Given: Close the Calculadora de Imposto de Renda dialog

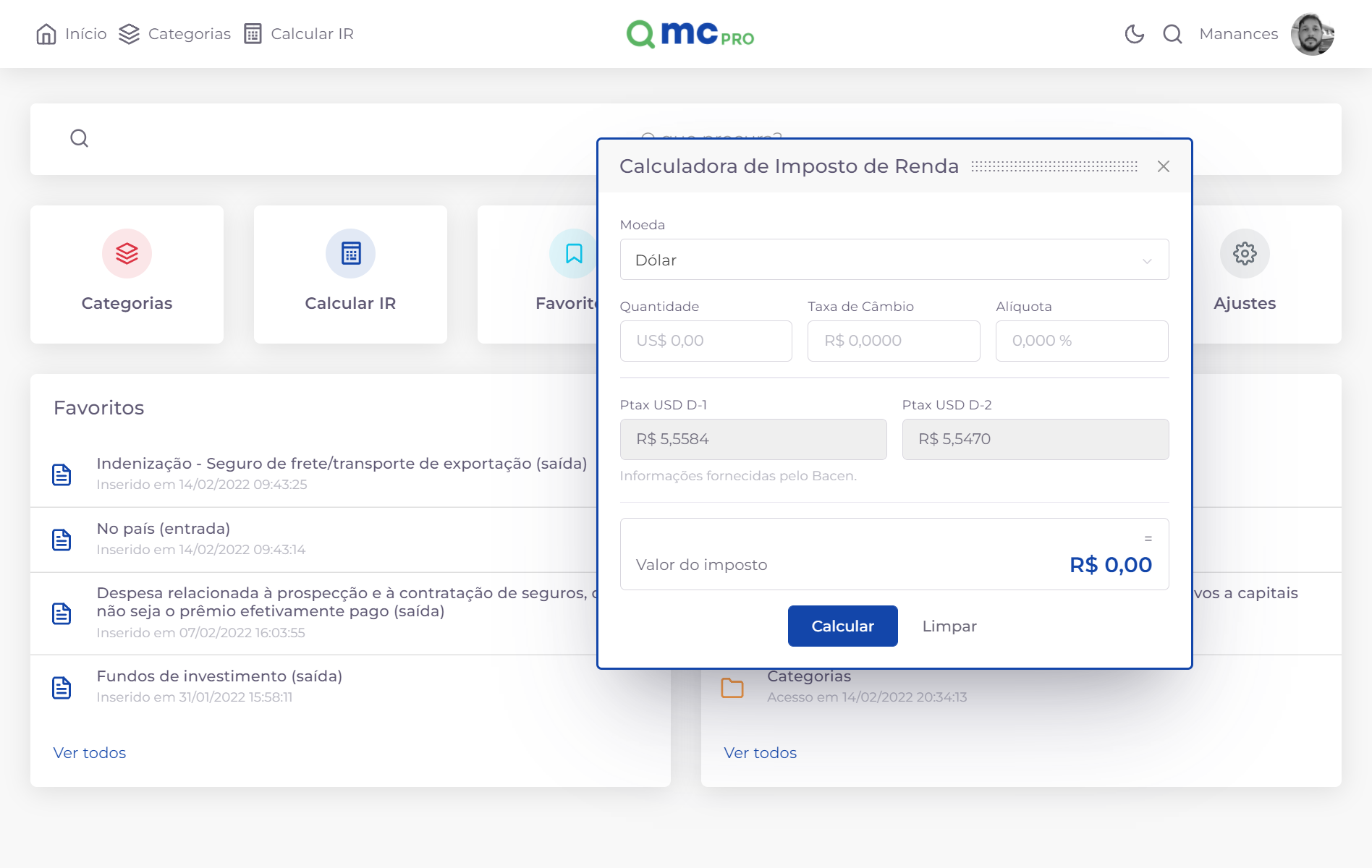Looking at the screenshot, I should [x=1163, y=166].
